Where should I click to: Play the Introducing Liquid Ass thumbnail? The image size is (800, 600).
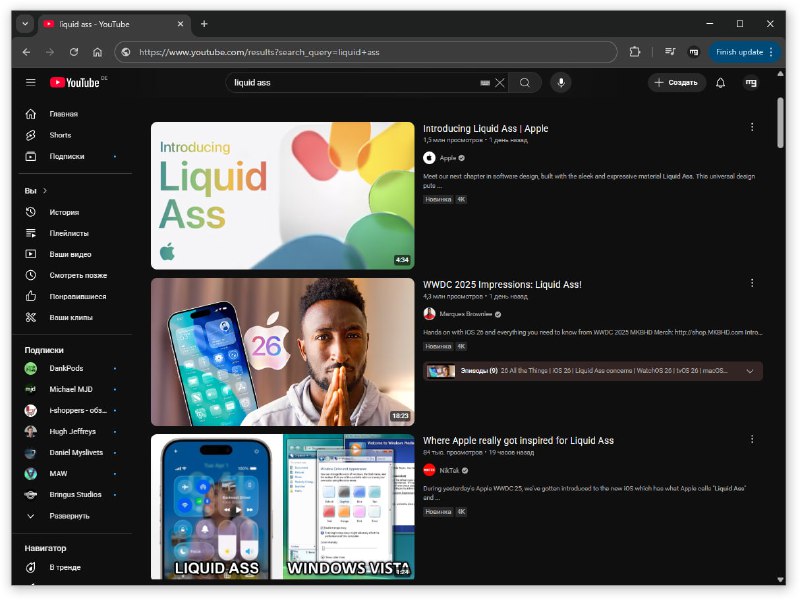coord(283,195)
